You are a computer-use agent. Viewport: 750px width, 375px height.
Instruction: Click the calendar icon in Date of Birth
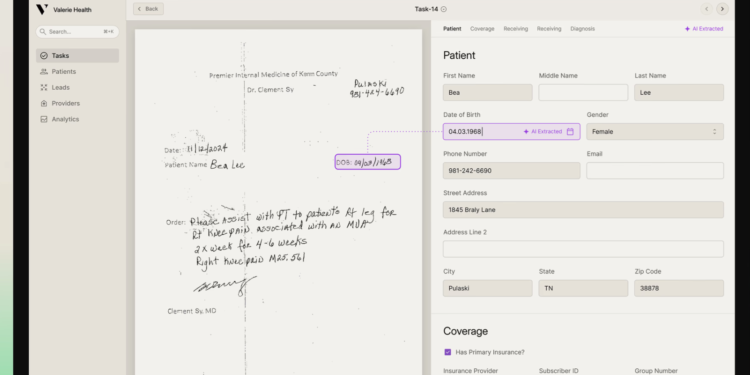570,132
